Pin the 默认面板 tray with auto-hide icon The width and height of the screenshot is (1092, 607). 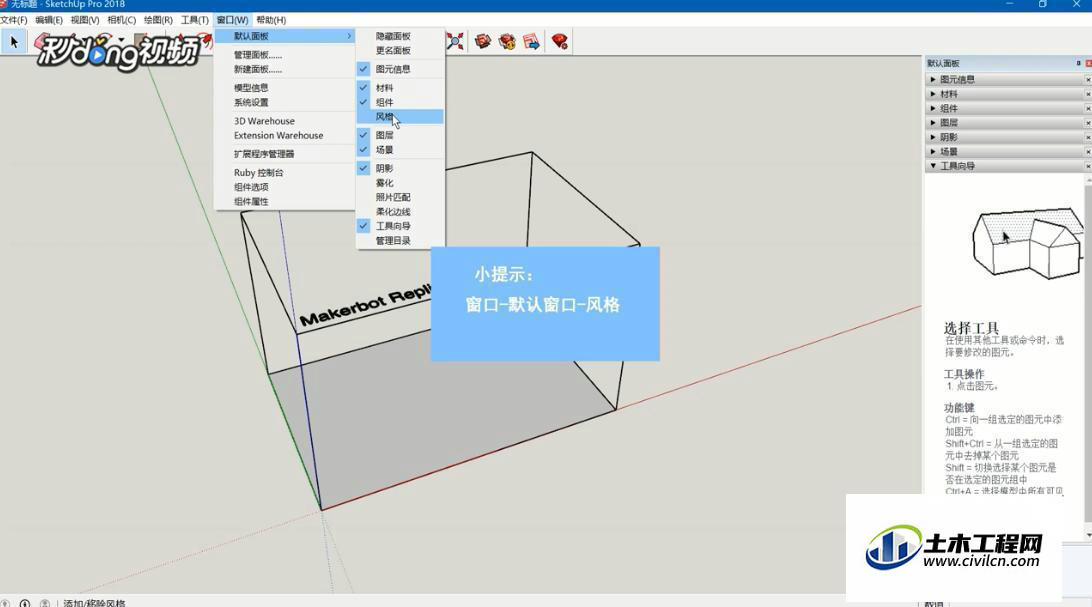click(x=1078, y=63)
